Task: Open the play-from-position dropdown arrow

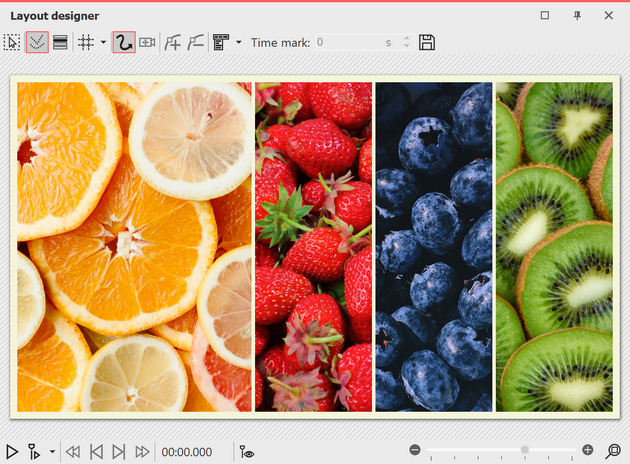Action: tap(52, 452)
